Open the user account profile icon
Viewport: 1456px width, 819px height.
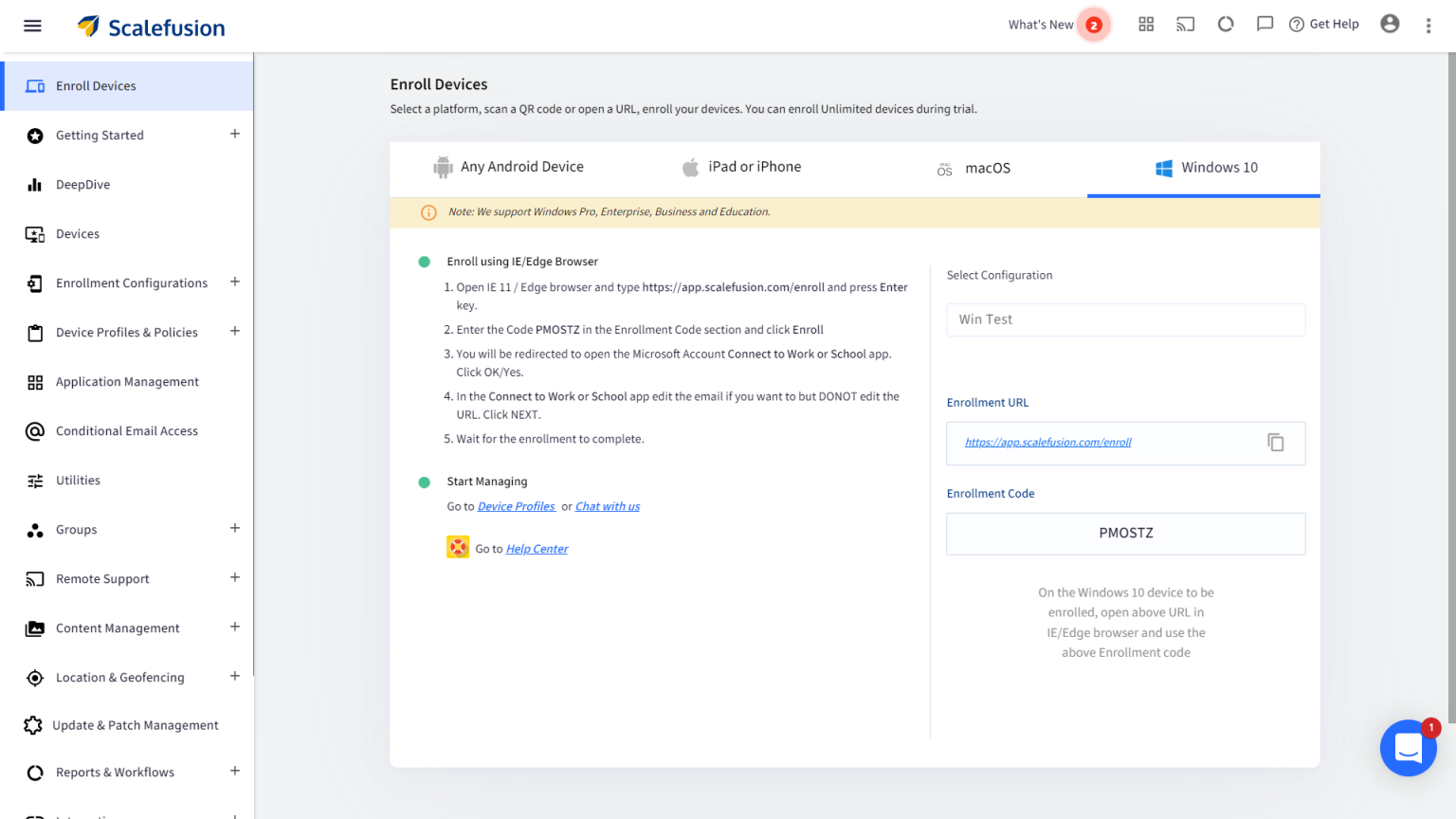pos(1390,25)
